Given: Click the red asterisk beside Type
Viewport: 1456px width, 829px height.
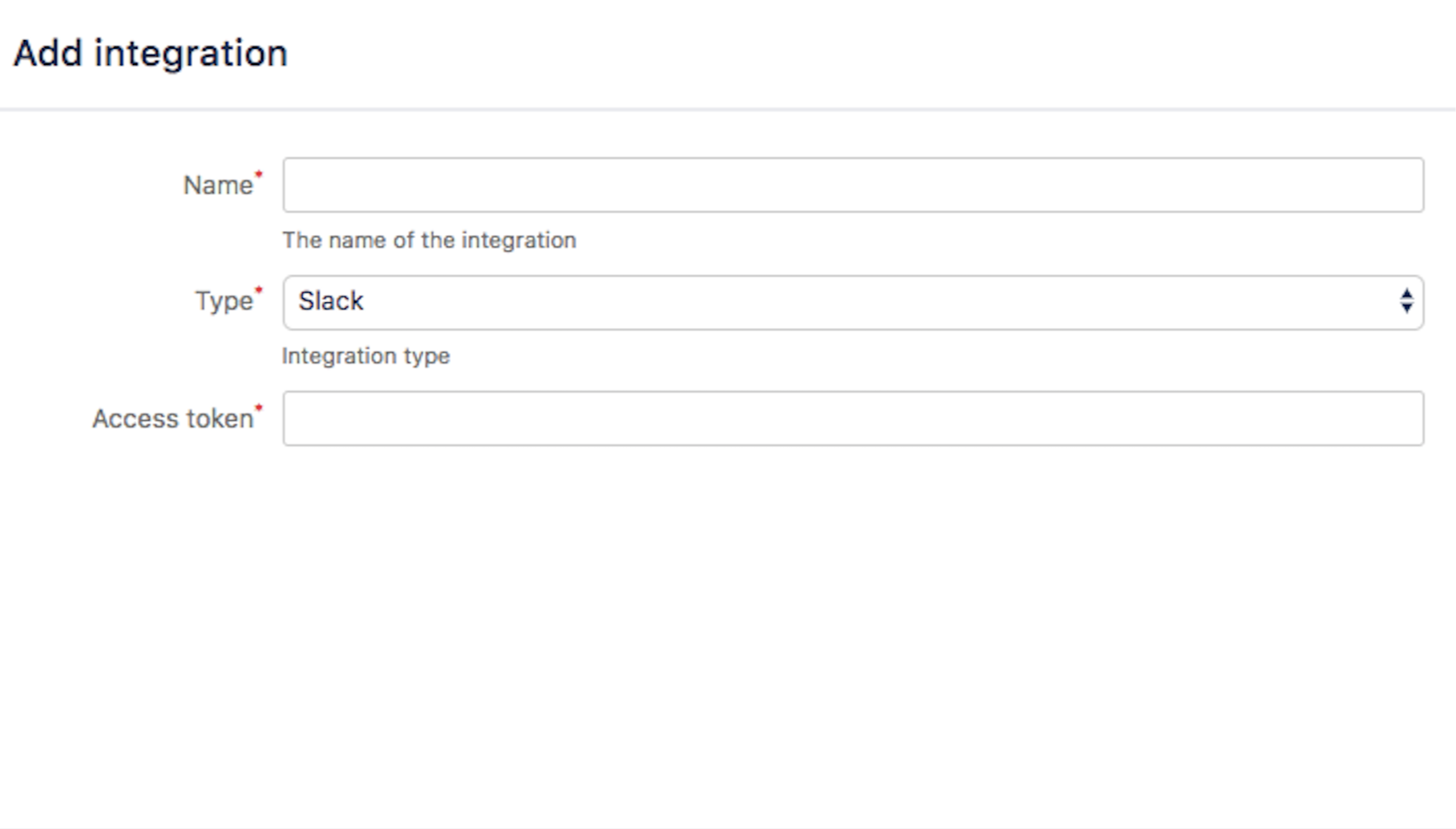Looking at the screenshot, I should 259,290.
